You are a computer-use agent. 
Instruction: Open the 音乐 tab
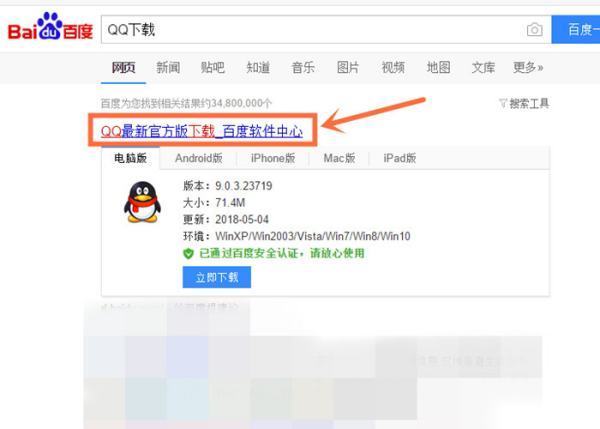click(x=303, y=67)
